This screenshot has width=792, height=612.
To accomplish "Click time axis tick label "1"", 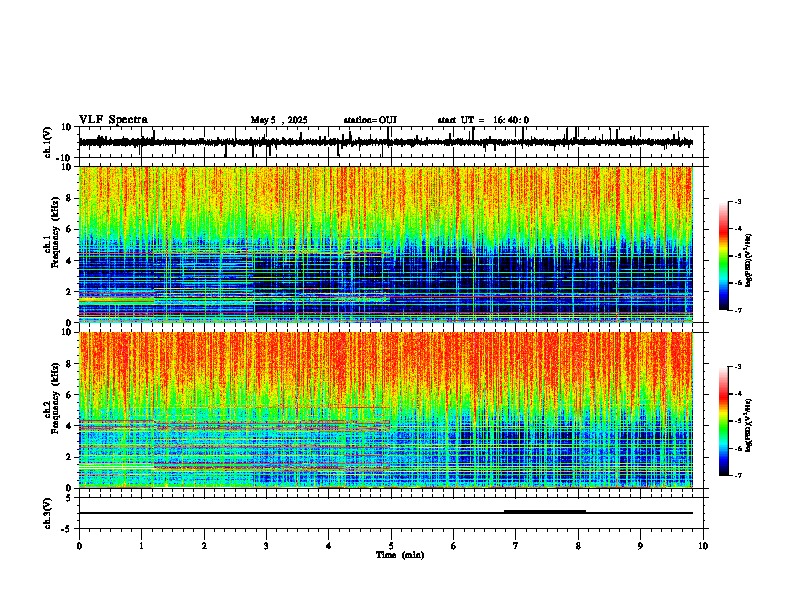I will coord(141,546).
